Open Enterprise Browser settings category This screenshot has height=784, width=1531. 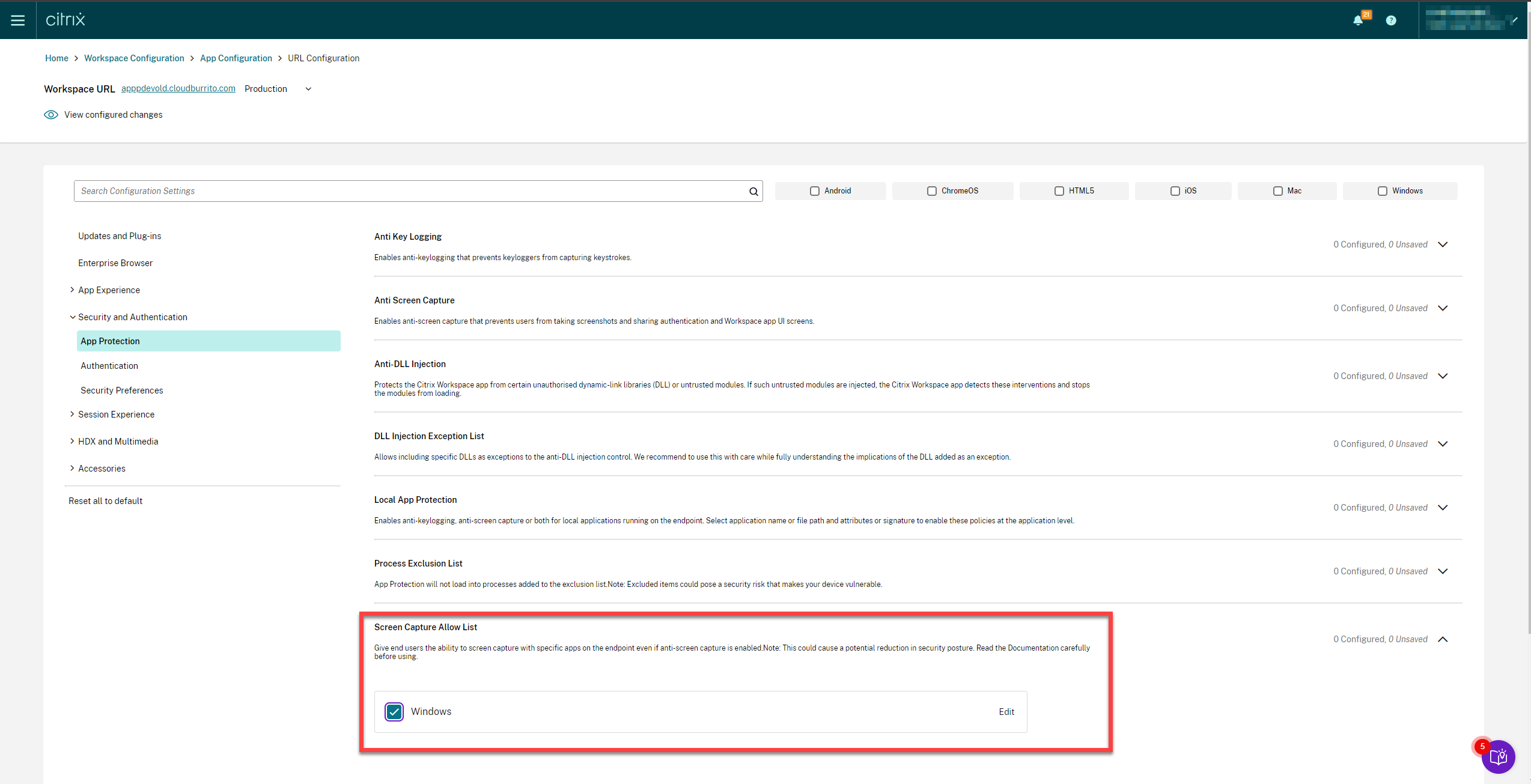tap(115, 263)
